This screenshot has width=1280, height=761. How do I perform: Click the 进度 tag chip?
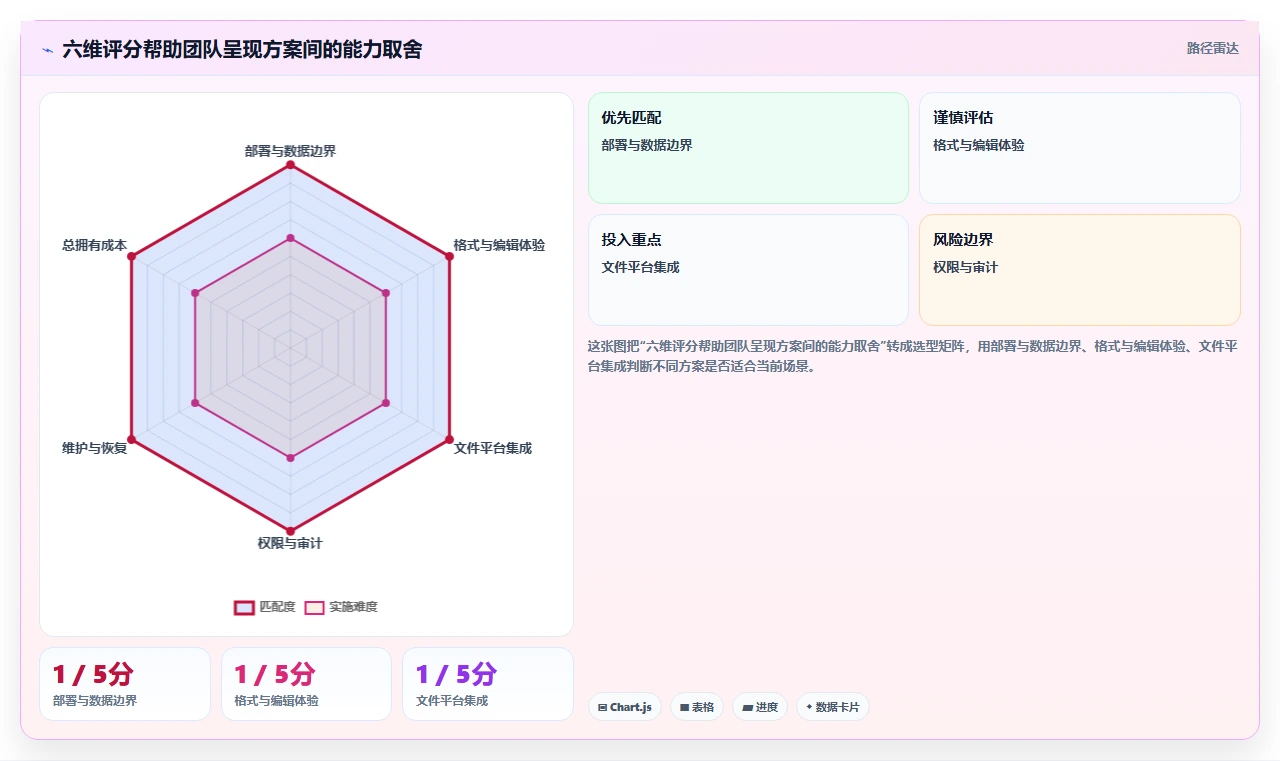click(x=760, y=707)
